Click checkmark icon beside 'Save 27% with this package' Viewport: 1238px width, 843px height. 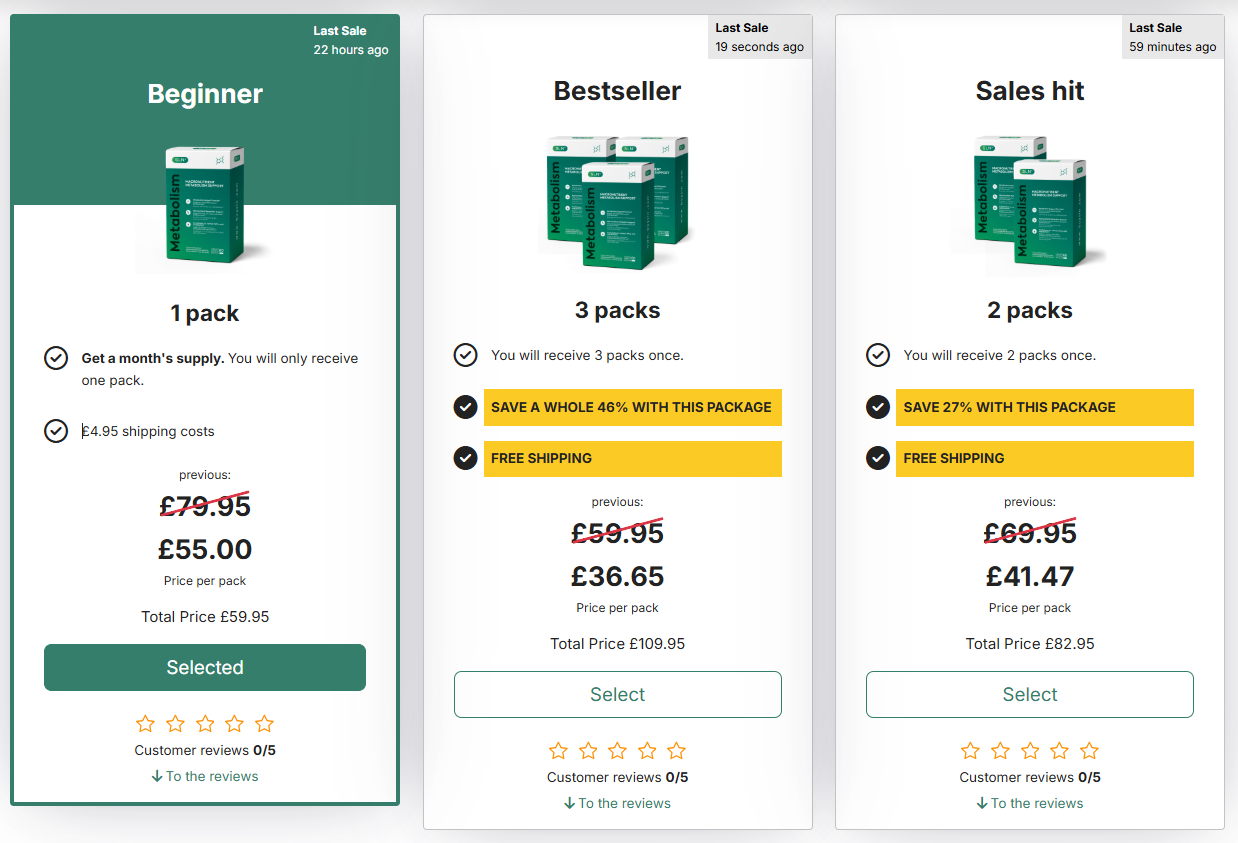(878, 407)
